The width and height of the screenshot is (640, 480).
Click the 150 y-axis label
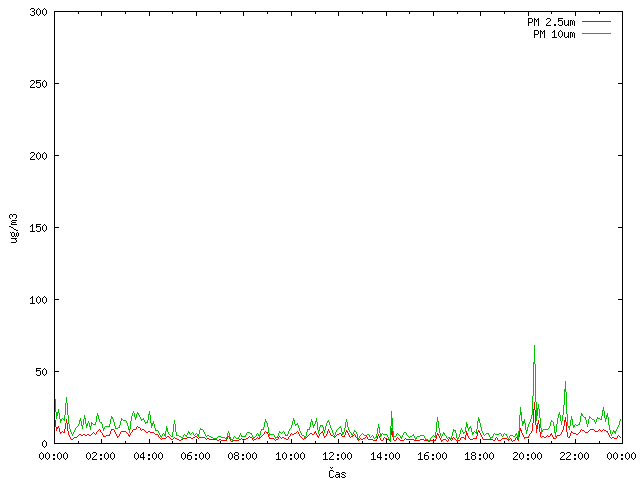38,228
